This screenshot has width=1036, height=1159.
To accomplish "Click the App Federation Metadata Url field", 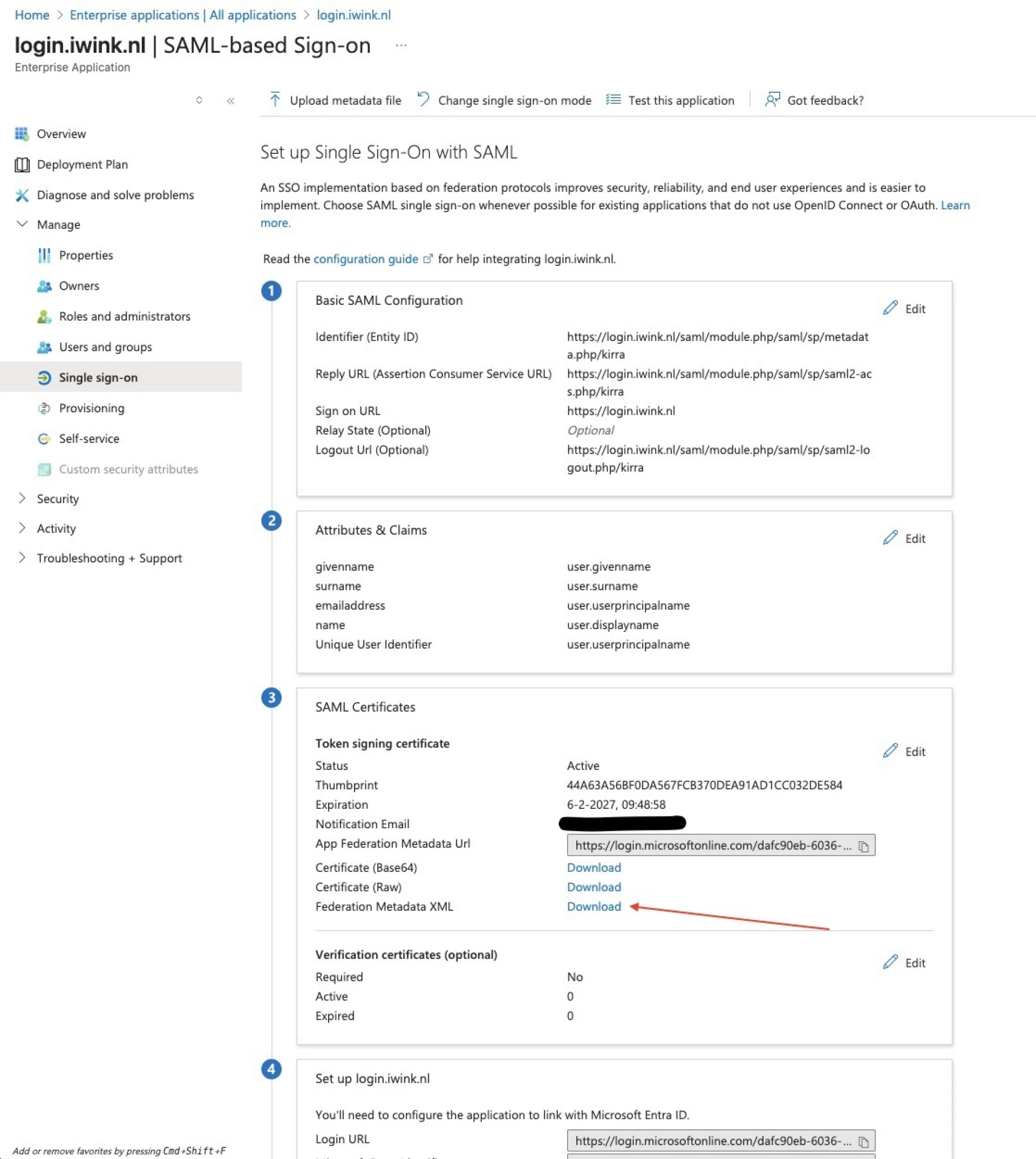I will pos(712,846).
